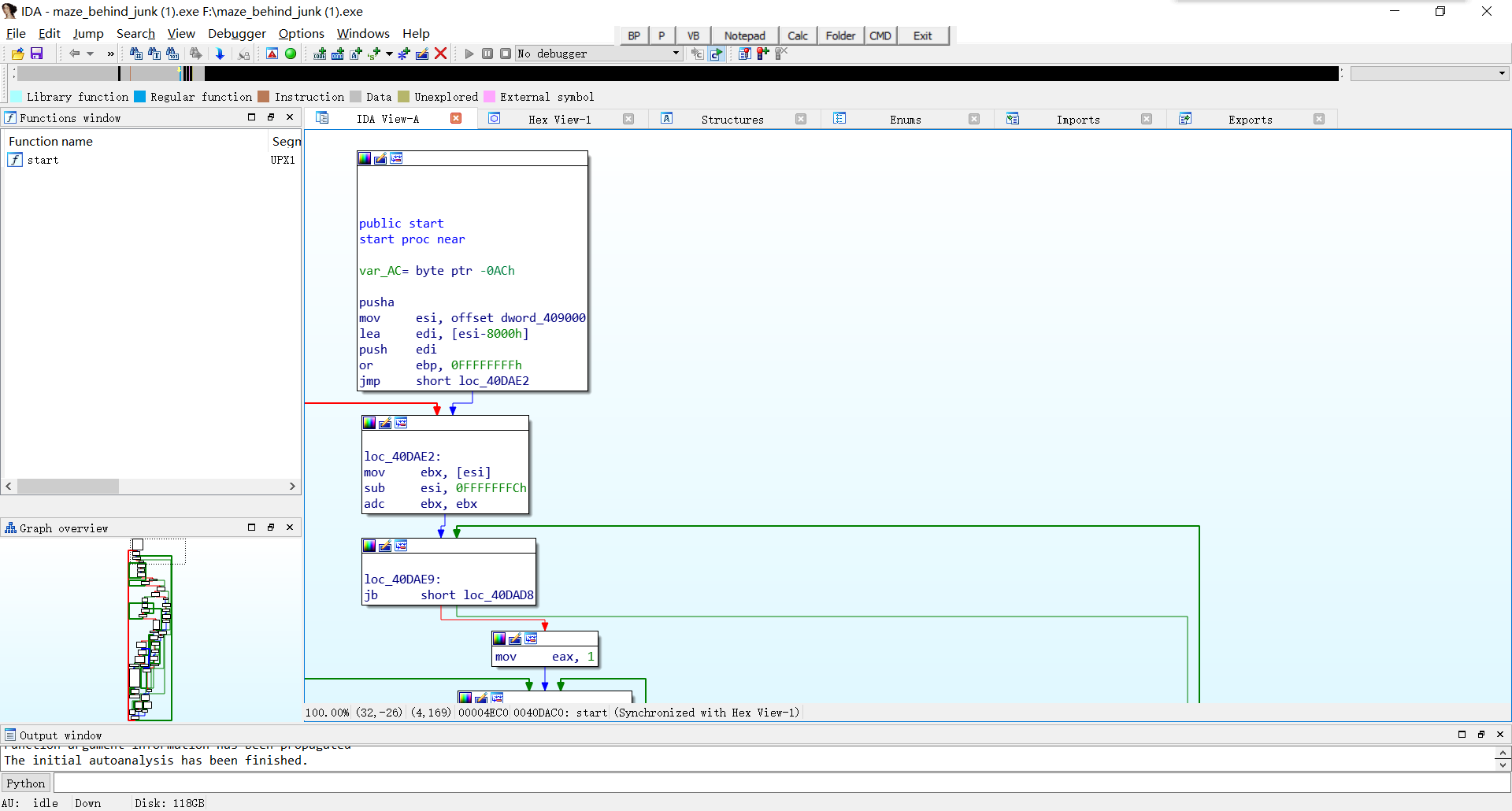Click the make data icon
Screen dimensions: 1512x811
click(x=338, y=54)
